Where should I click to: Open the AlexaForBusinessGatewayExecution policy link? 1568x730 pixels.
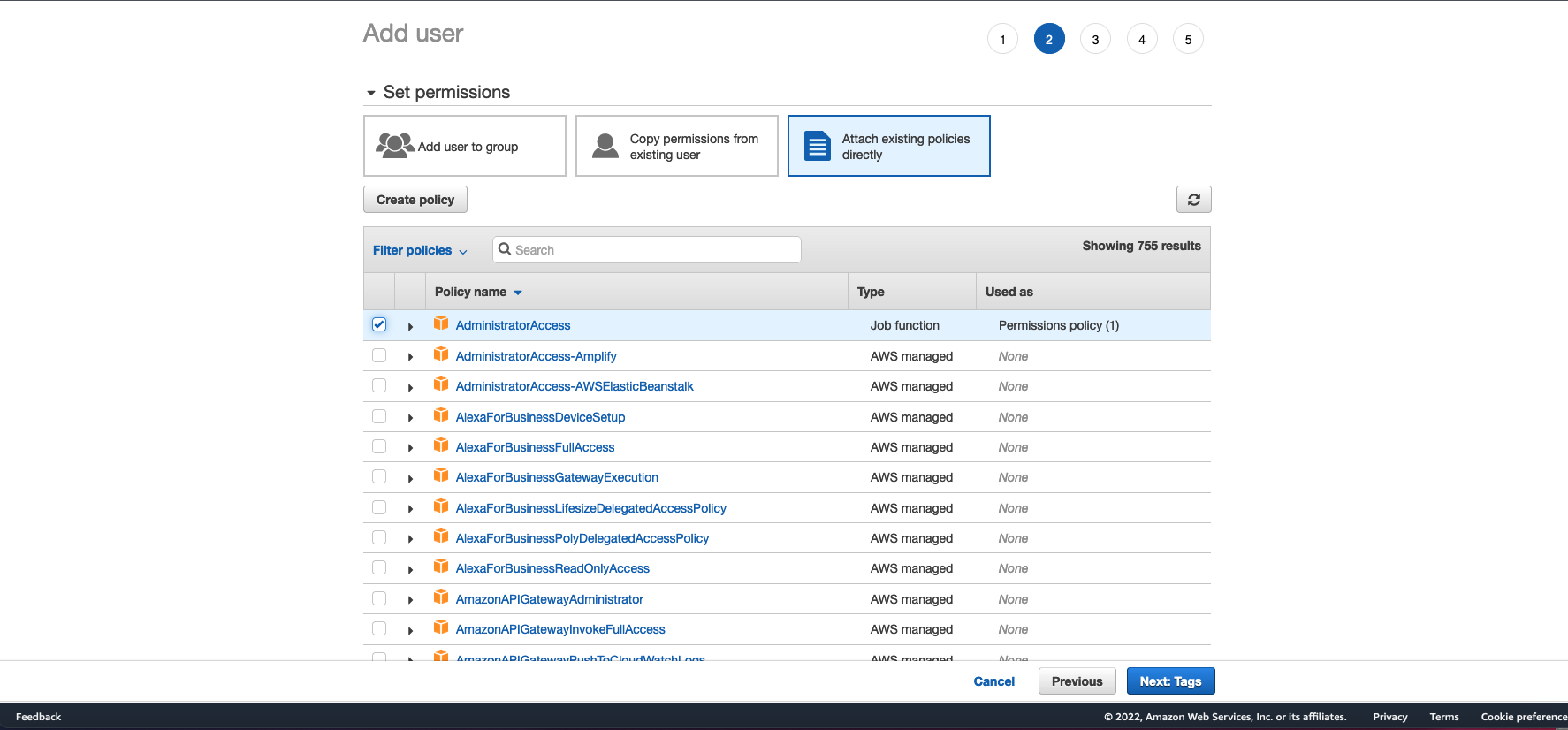[557, 477]
